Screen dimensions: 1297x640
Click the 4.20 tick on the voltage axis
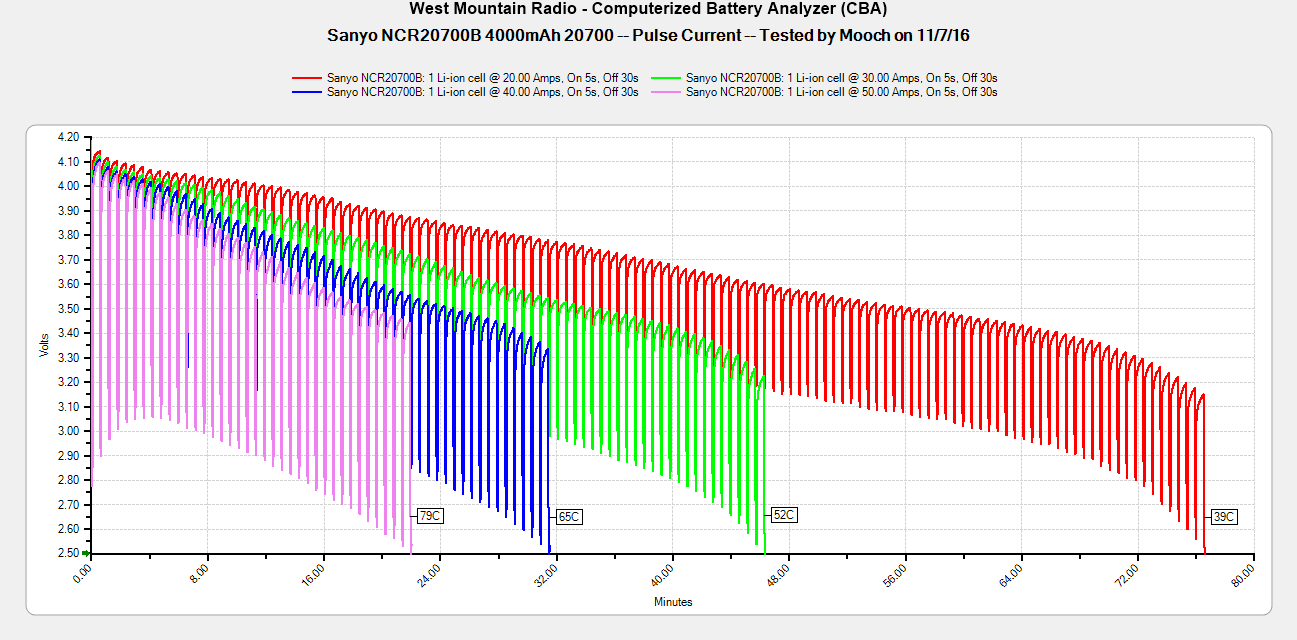coord(68,137)
